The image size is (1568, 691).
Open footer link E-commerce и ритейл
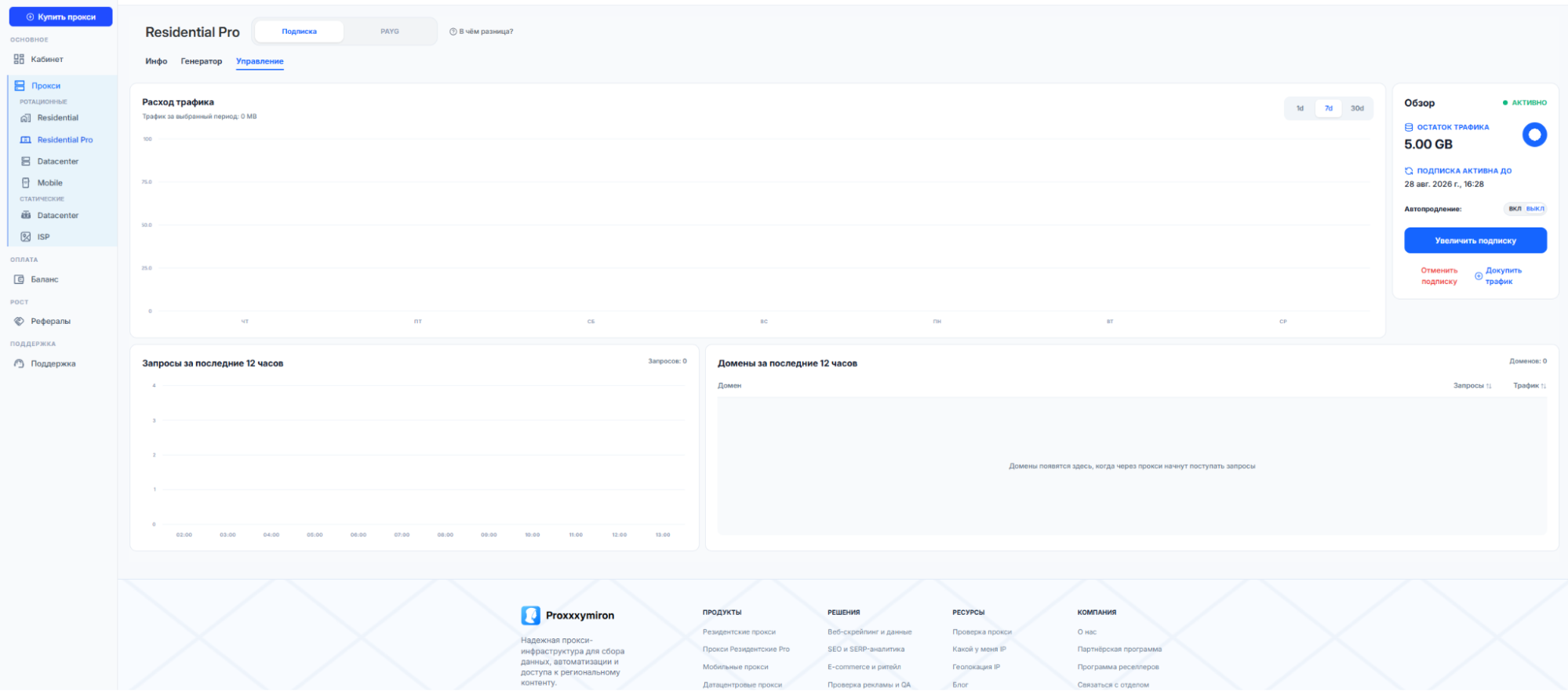864,667
